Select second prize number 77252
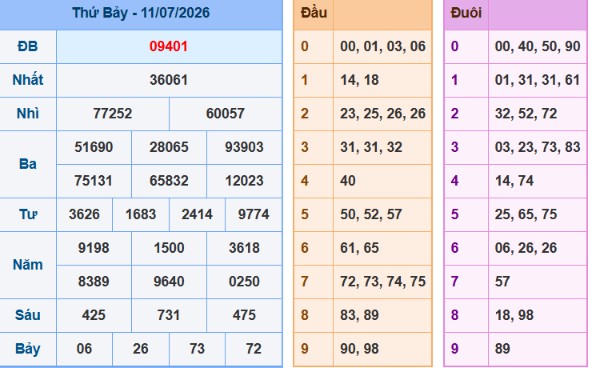The height and width of the screenshot is (368, 589). 113,113
